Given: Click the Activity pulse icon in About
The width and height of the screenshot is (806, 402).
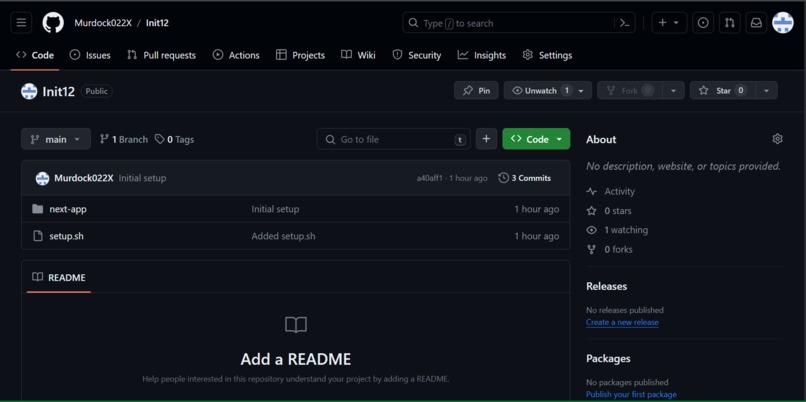Looking at the screenshot, I should pos(592,191).
